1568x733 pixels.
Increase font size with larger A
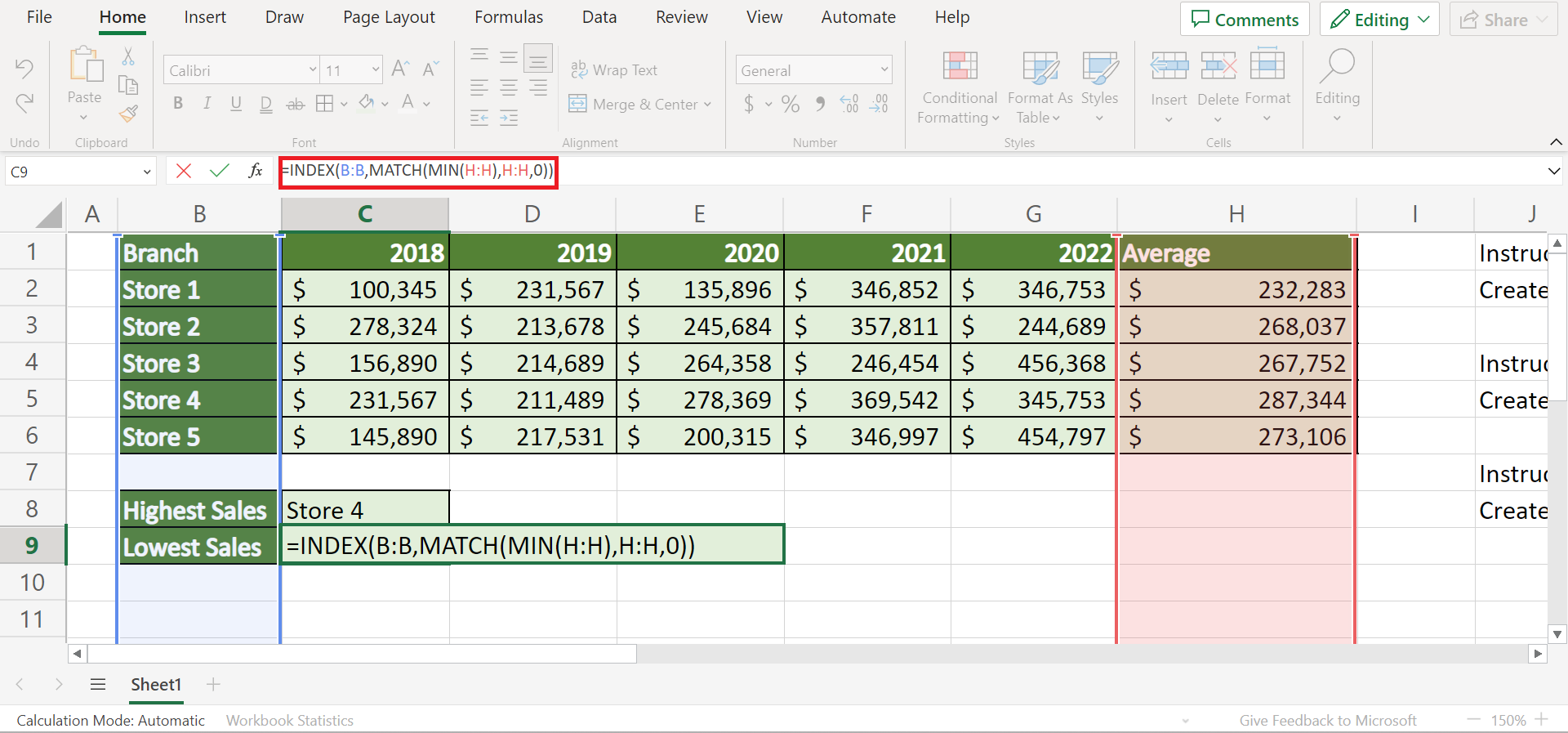point(400,69)
